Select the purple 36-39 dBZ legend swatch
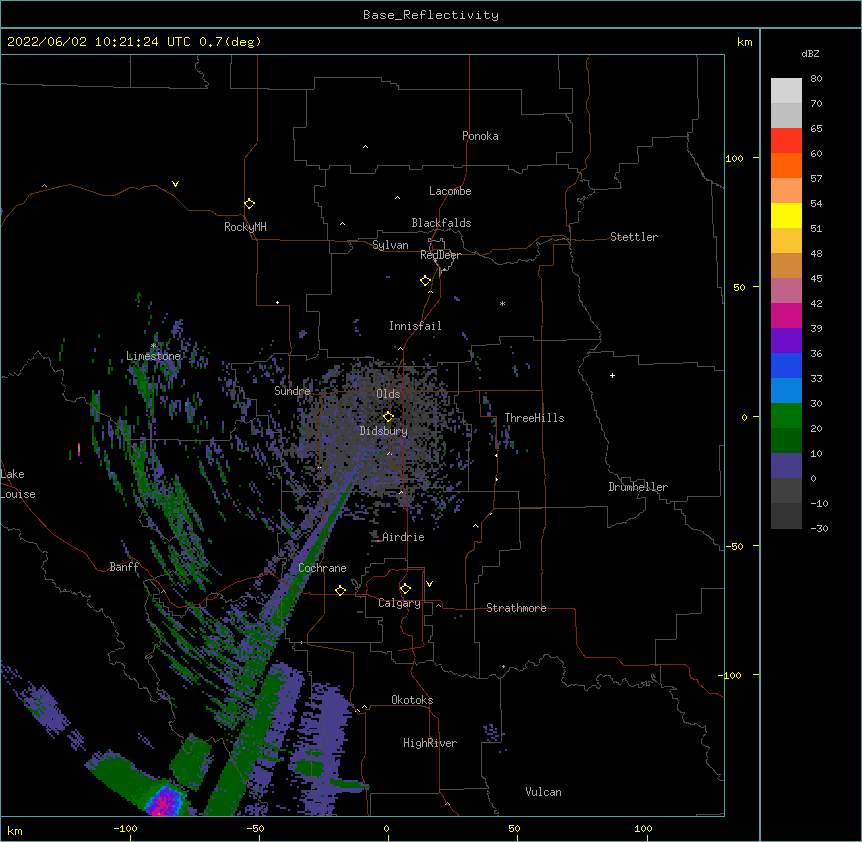 tap(786, 341)
